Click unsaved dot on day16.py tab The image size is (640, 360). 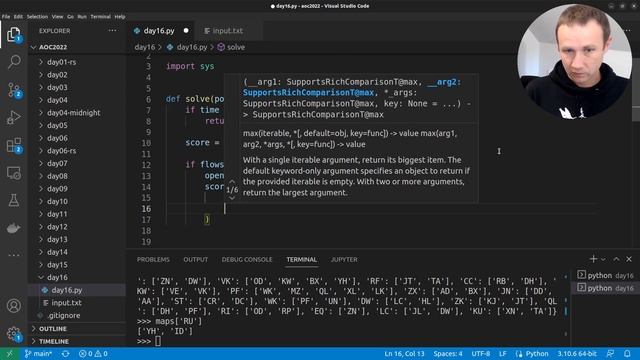point(186,31)
